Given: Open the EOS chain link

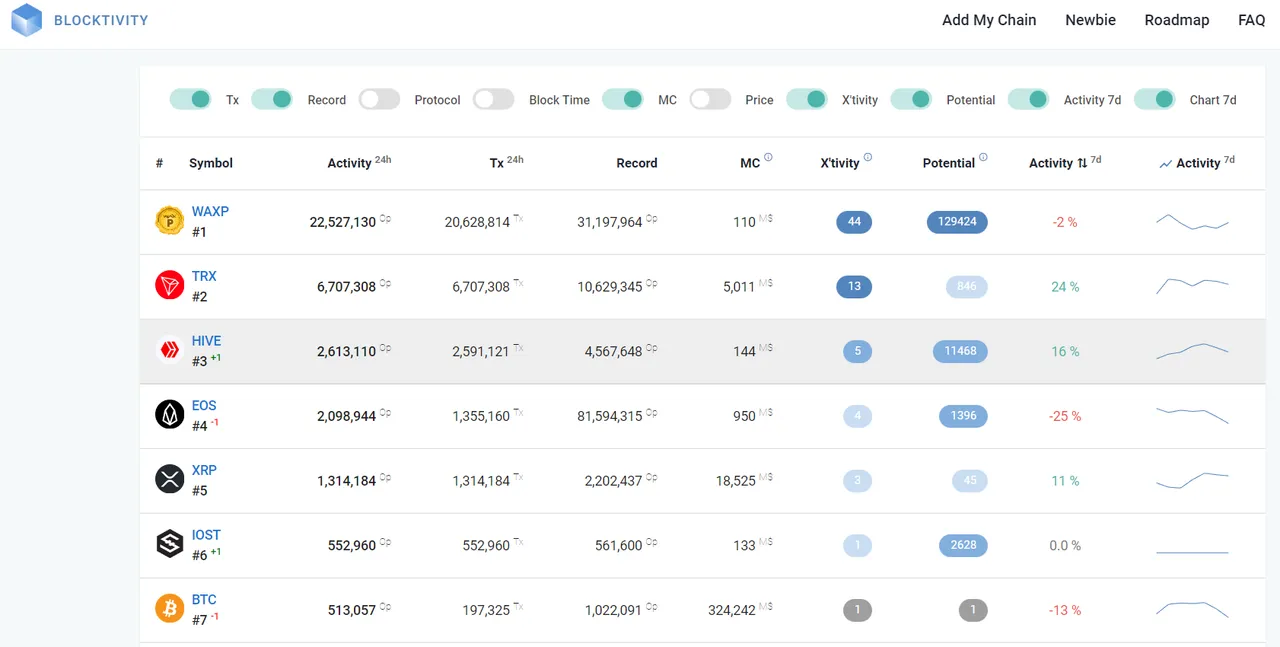Looking at the screenshot, I should [x=204, y=405].
